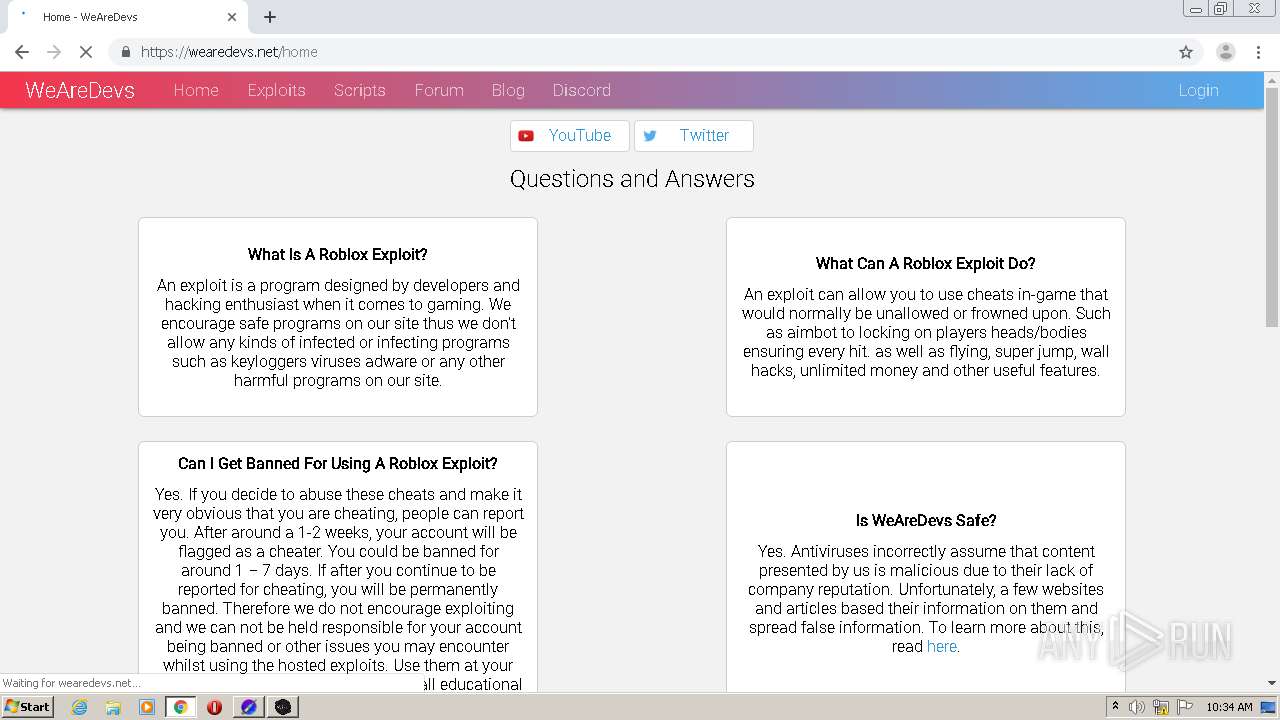
Task: Click the volume speaker tray icon
Action: (x=1137, y=707)
